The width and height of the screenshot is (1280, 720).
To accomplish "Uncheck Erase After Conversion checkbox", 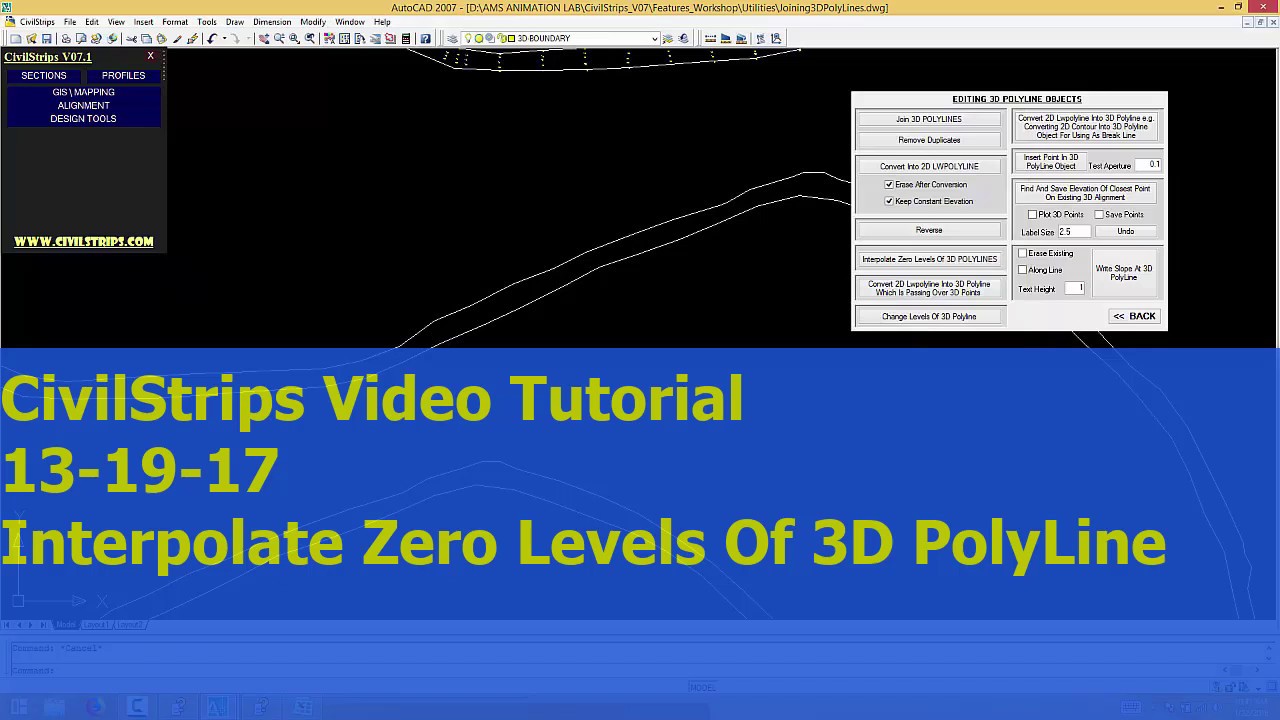I will pyautogui.click(x=889, y=185).
